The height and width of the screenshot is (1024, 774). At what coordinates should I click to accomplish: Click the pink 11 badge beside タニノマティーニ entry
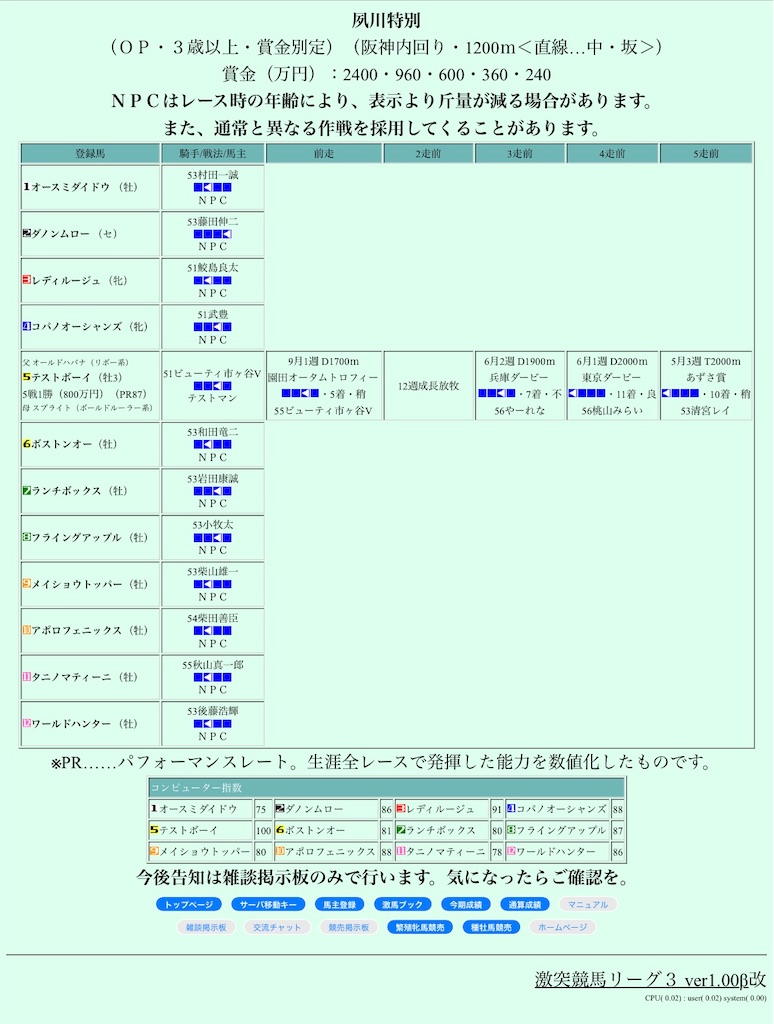pos(27,677)
